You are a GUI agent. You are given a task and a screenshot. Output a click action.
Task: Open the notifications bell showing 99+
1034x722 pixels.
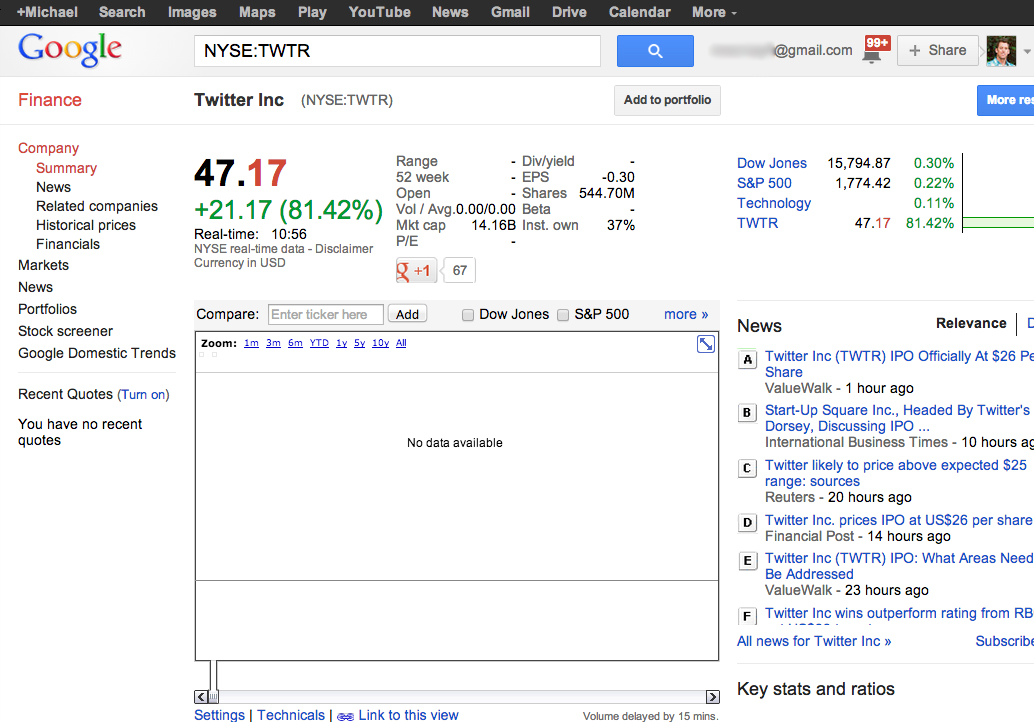tap(876, 50)
